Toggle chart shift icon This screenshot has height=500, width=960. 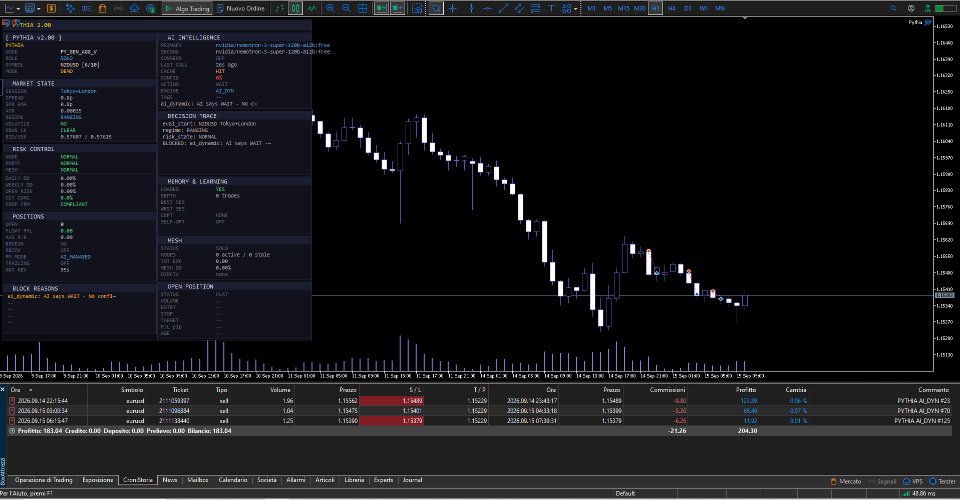pyautogui.click(x=397, y=9)
